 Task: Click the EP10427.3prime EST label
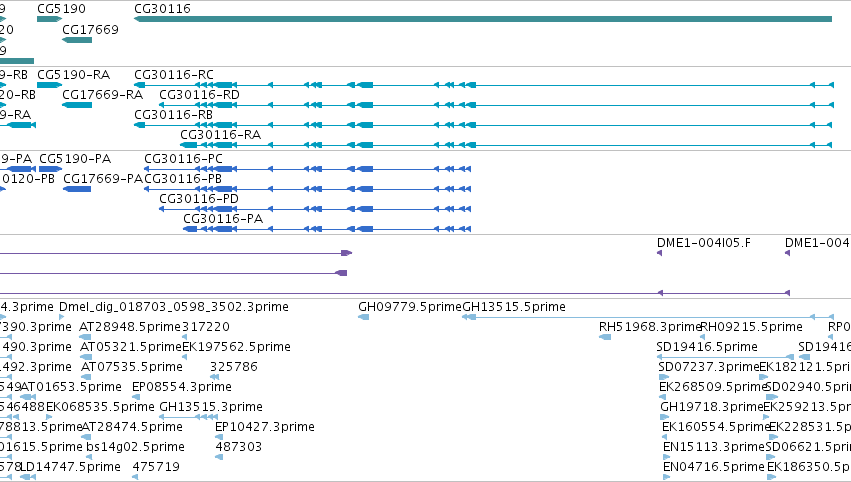tap(265, 427)
